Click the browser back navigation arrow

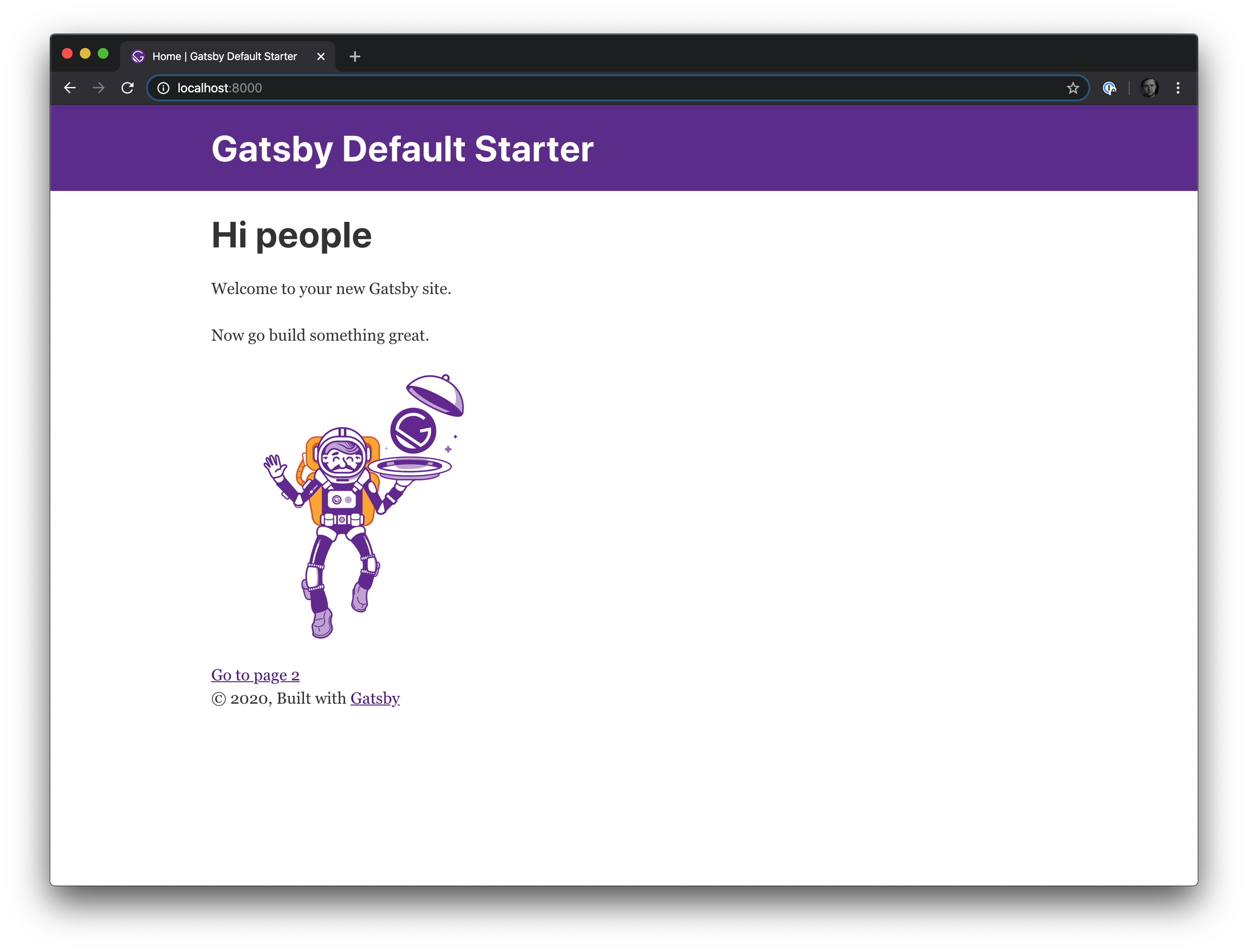[70, 88]
